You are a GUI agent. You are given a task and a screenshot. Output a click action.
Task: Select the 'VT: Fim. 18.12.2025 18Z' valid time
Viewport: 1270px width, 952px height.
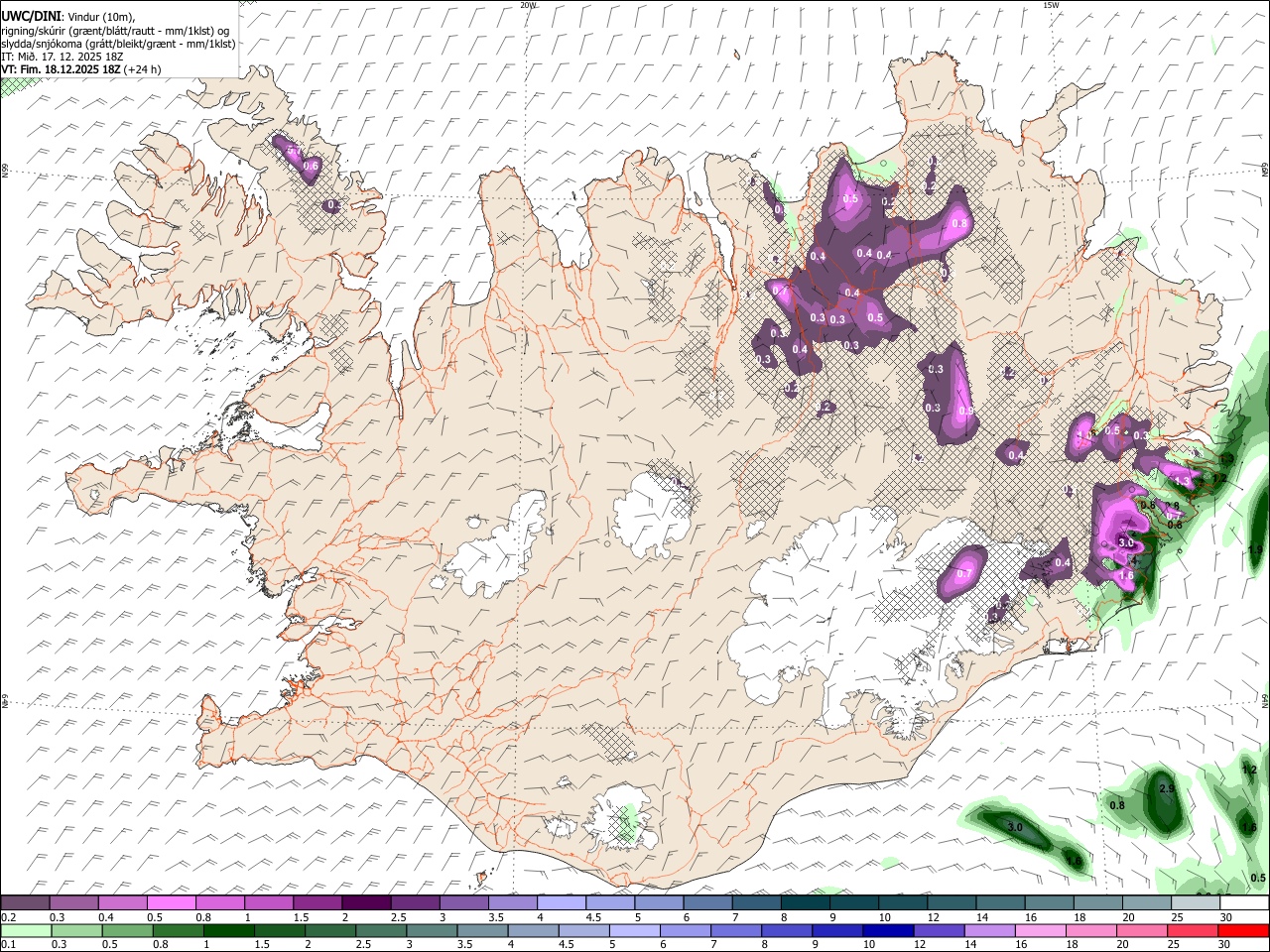(62, 69)
